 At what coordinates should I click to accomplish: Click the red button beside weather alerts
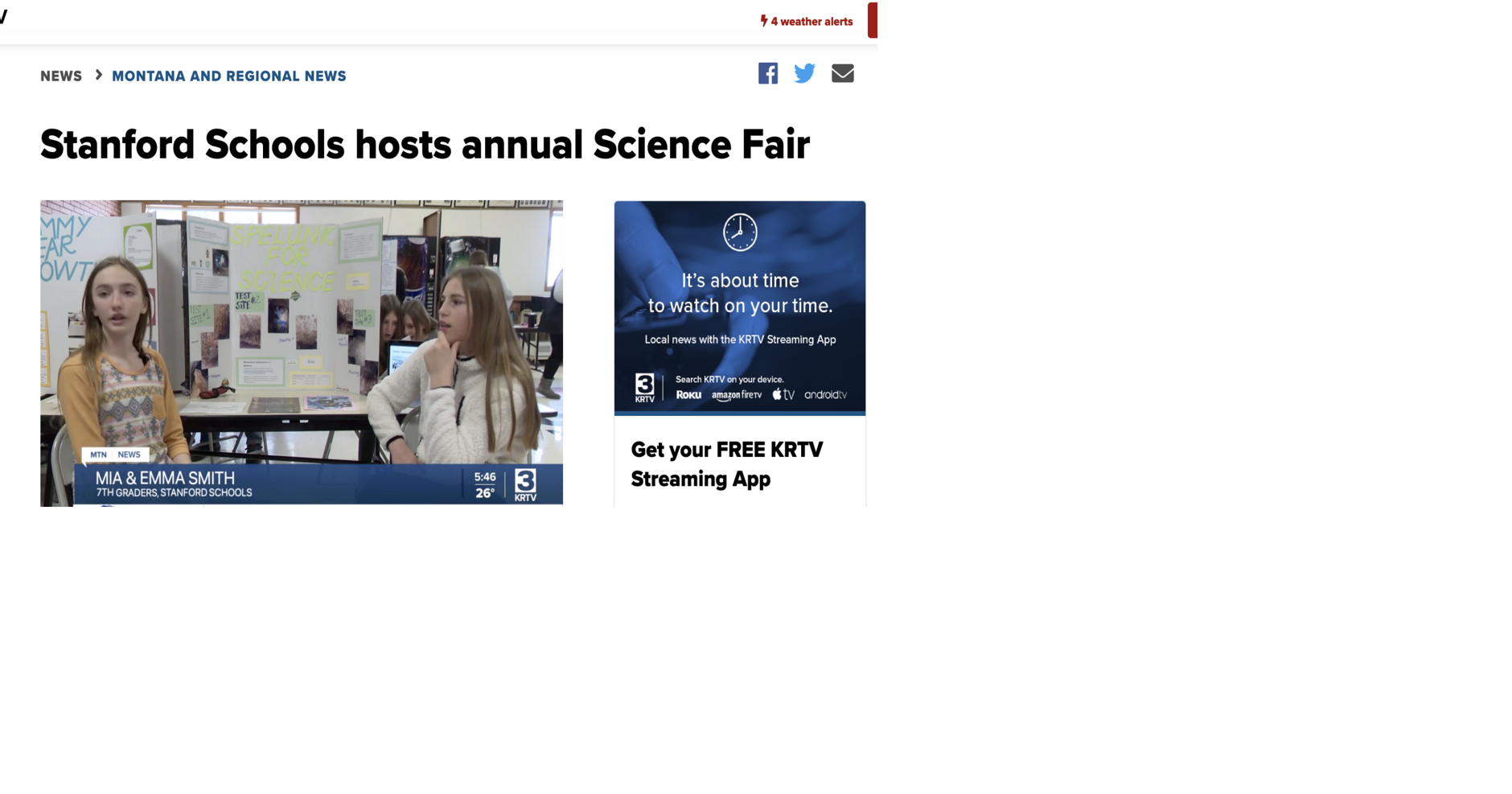(x=873, y=20)
